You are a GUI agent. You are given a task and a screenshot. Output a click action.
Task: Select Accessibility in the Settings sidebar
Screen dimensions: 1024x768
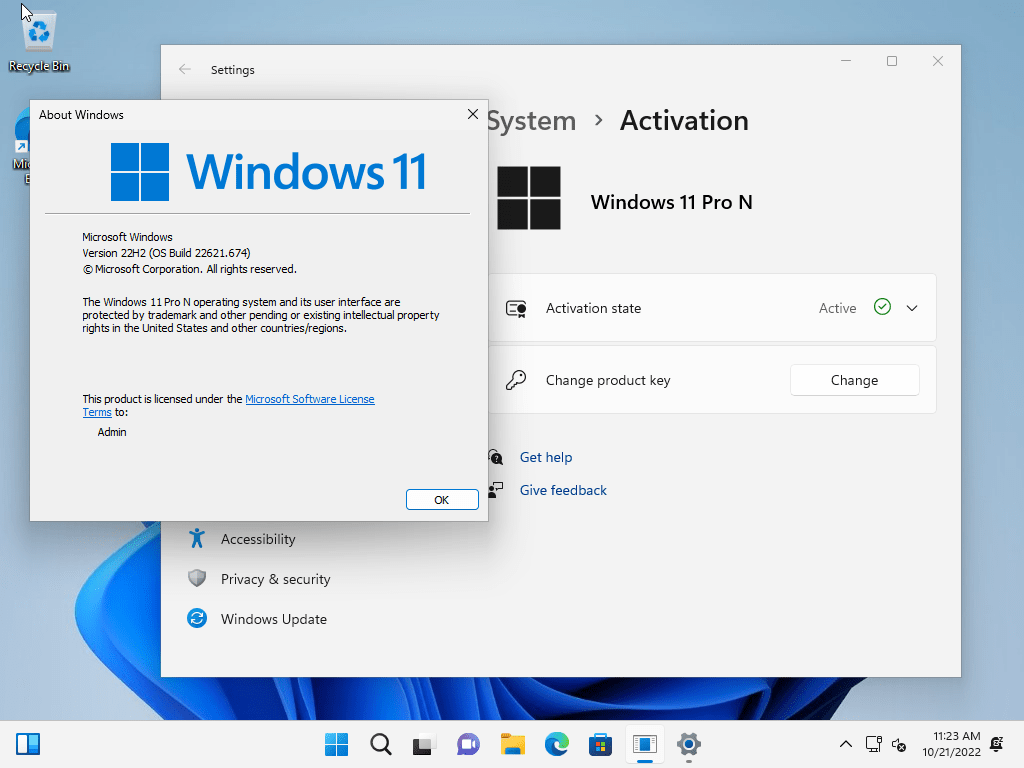coord(258,539)
